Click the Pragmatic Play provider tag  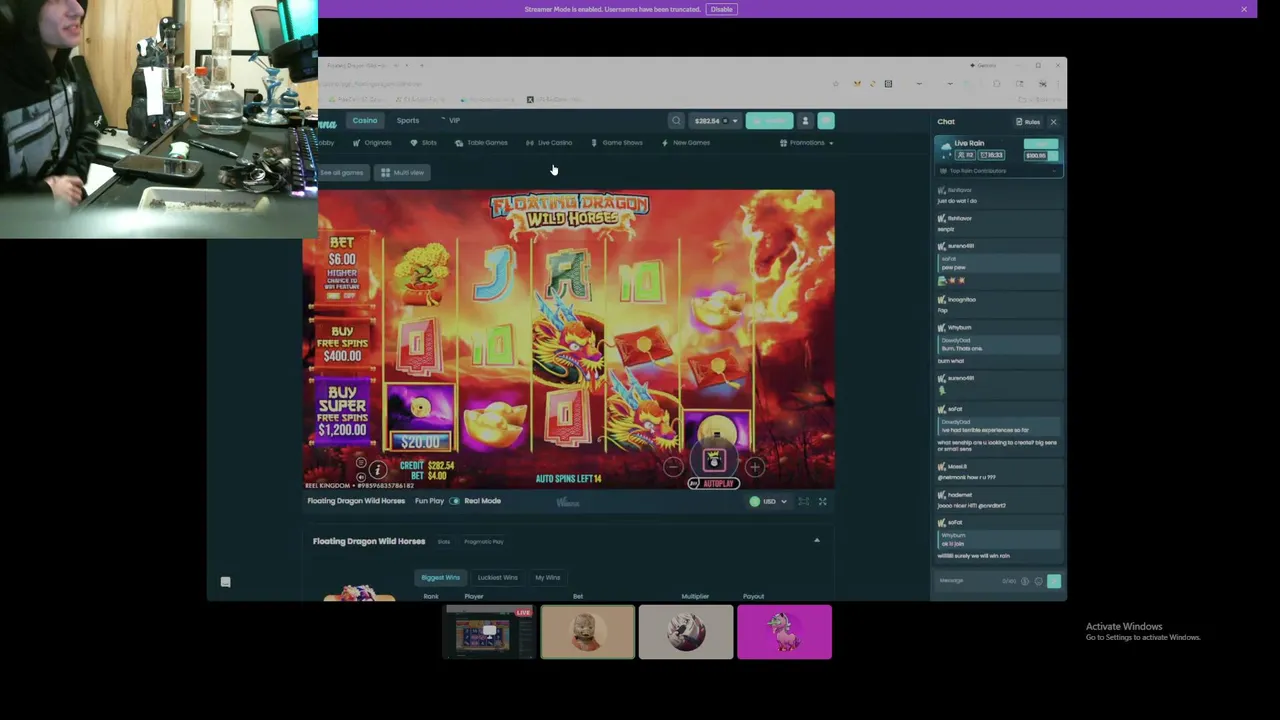[483, 542]
